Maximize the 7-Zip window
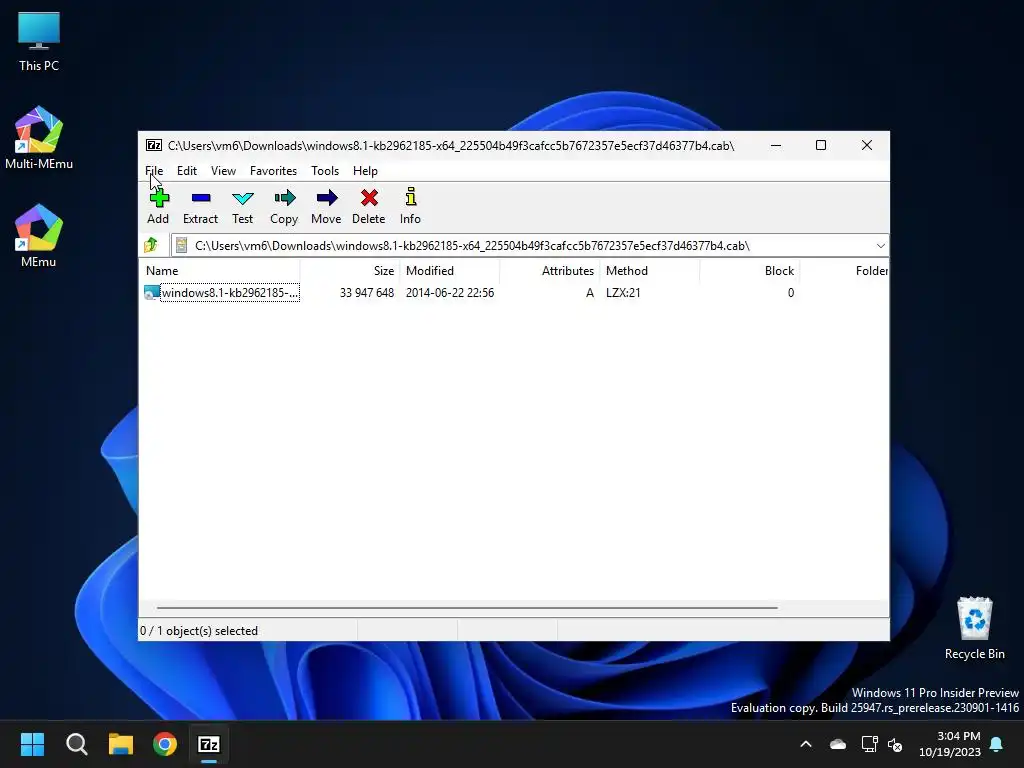This screenshot has height=768, width=1024. [x=821, y=145]
